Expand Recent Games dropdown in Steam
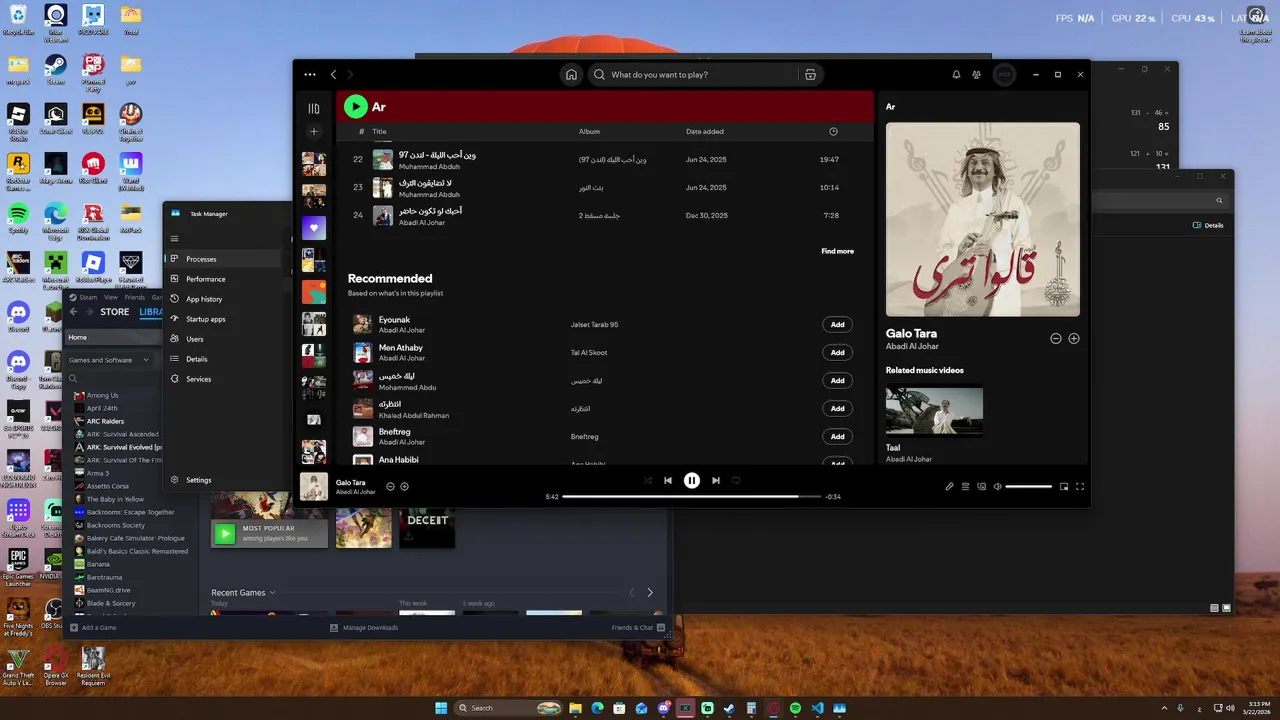This screenshot has width=1280, height=720. [243, 592]
